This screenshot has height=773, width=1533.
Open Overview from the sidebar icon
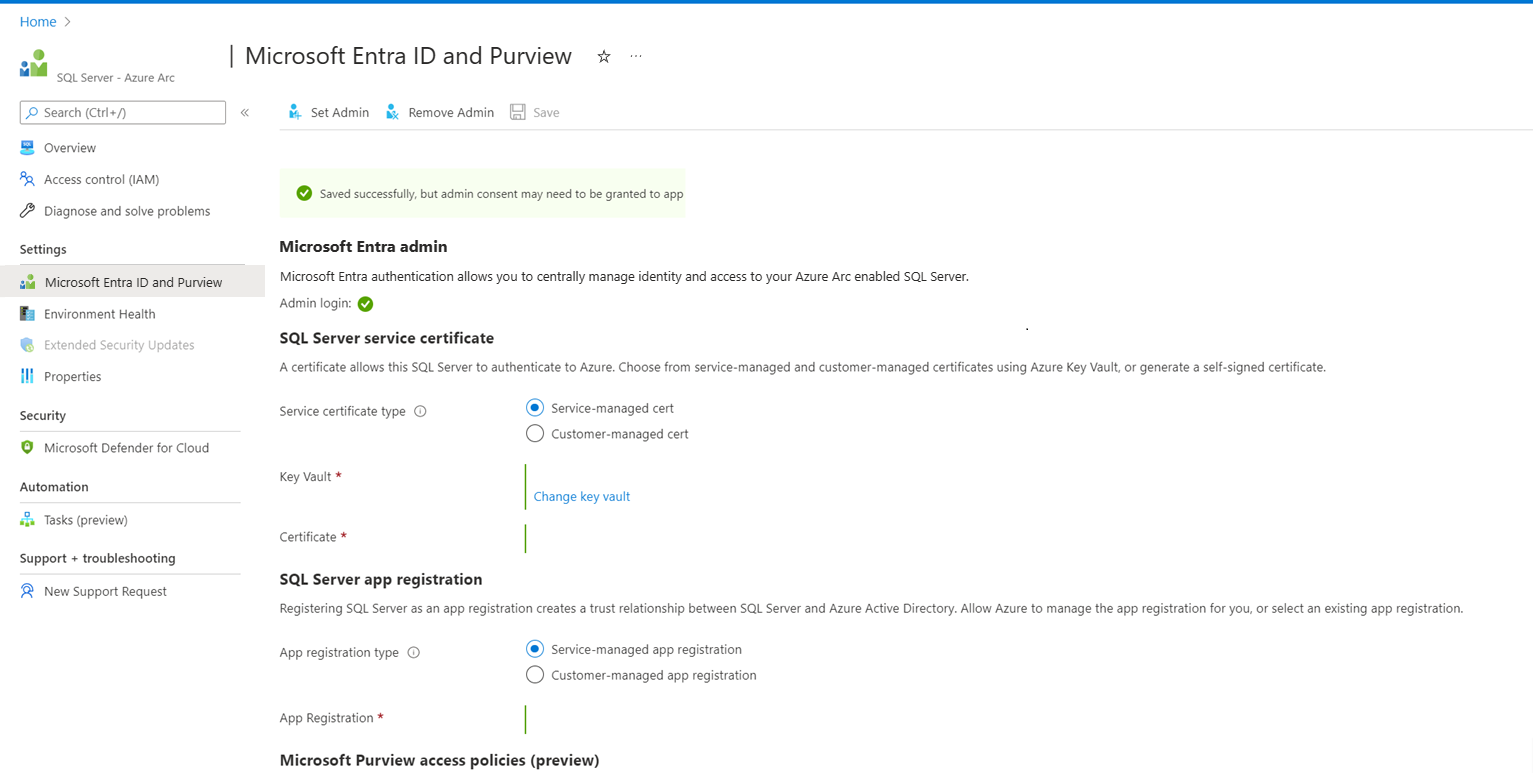(27, 147)
